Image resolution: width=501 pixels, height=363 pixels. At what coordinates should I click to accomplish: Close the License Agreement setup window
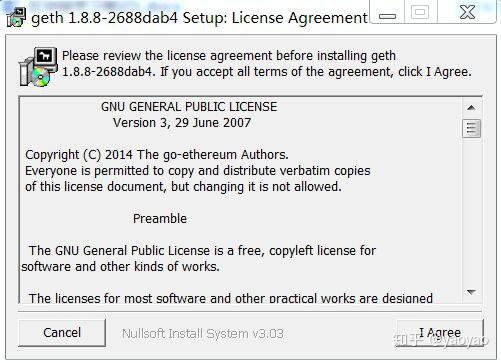[467, 12]
